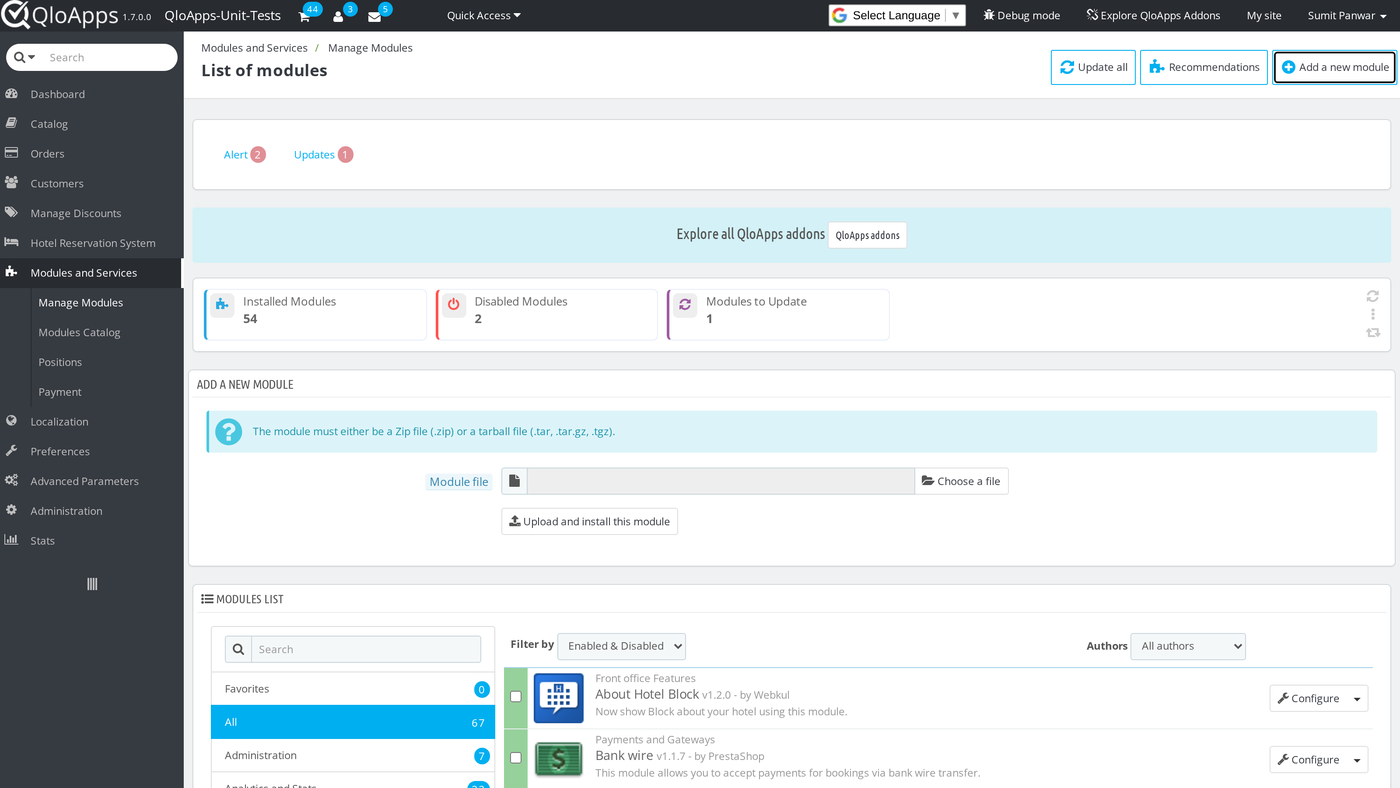The height and width of the screenshot is (788, 1400).
Task: Click the QloApps addons button
Action: (x=867, y=235)
